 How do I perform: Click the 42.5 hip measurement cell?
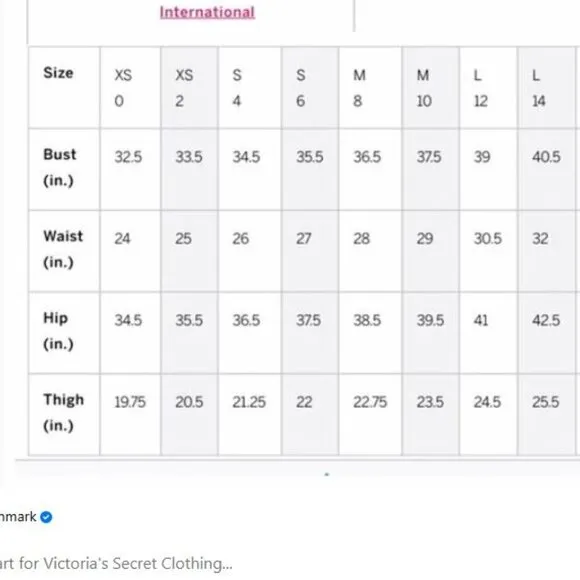(x=546, y=333)
